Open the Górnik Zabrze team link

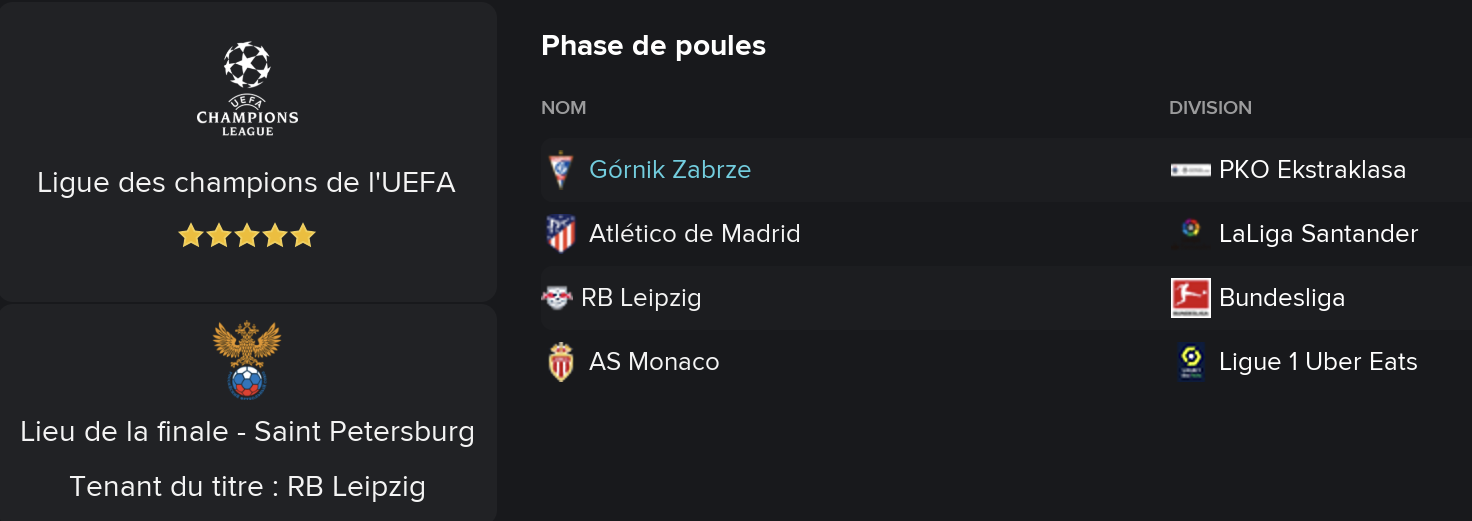click(x=670, y=170)
